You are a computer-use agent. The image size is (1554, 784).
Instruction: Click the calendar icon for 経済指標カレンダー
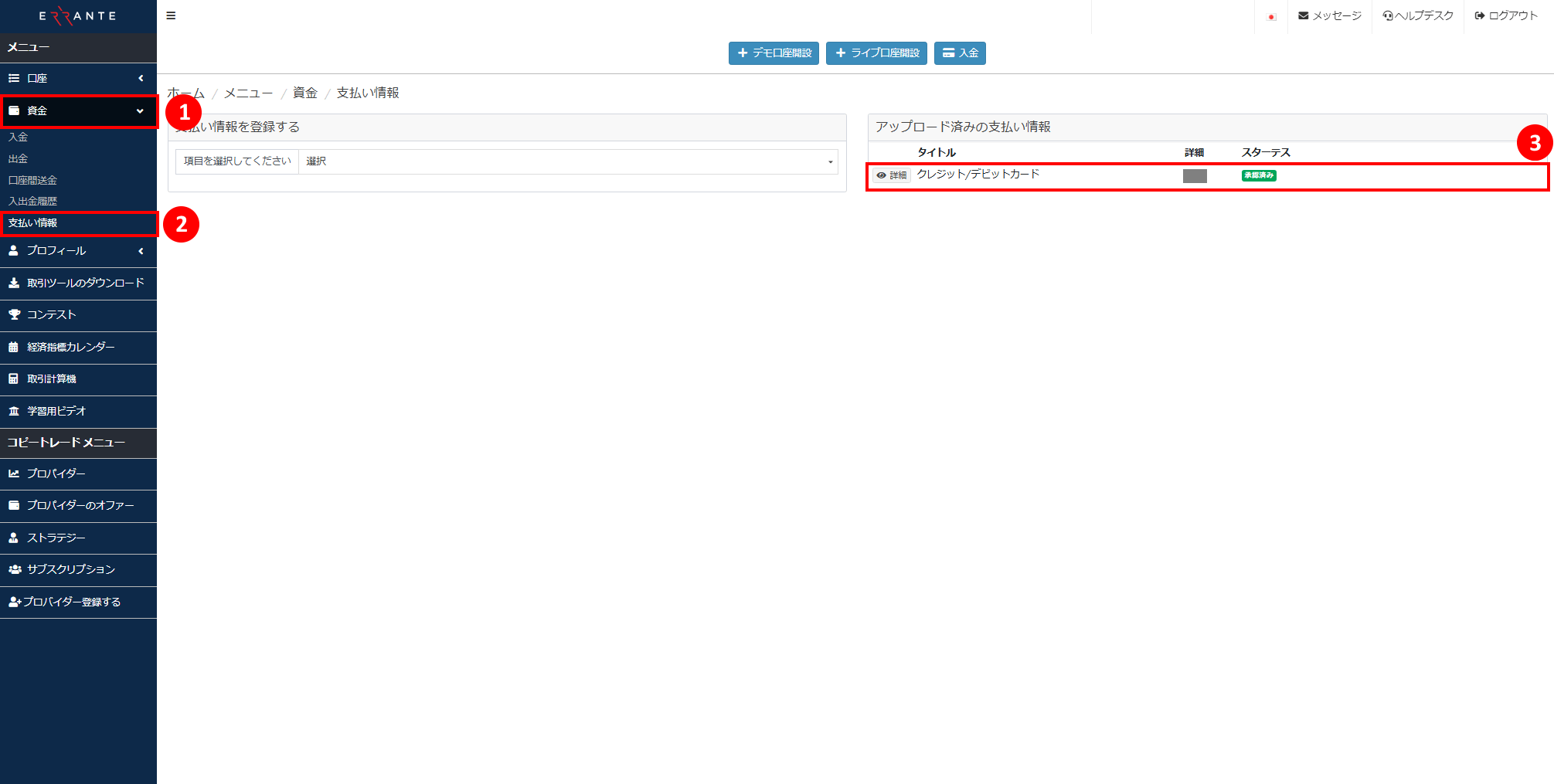click(x=14, y=348)
